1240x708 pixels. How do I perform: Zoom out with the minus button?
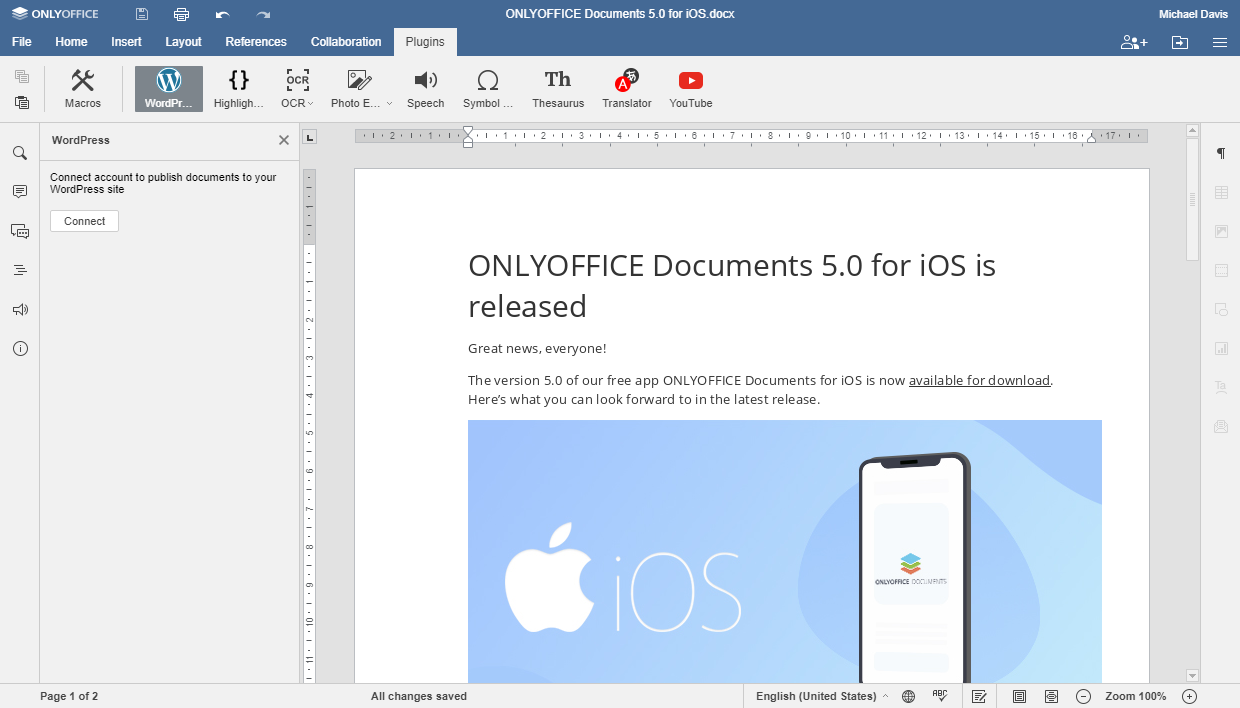(x=1083, y=696)
